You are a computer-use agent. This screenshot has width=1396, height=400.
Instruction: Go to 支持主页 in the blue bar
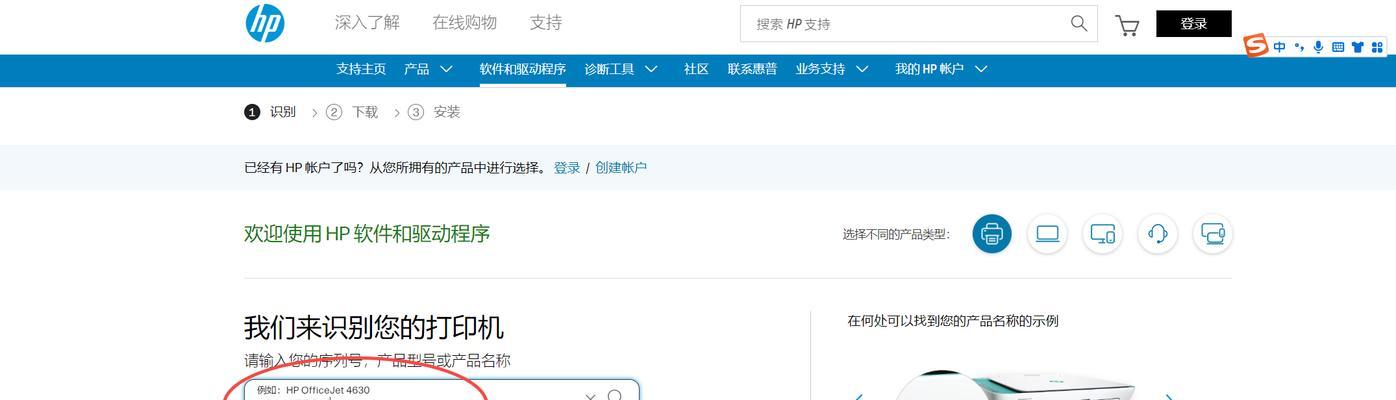click(x=361, y=69)
